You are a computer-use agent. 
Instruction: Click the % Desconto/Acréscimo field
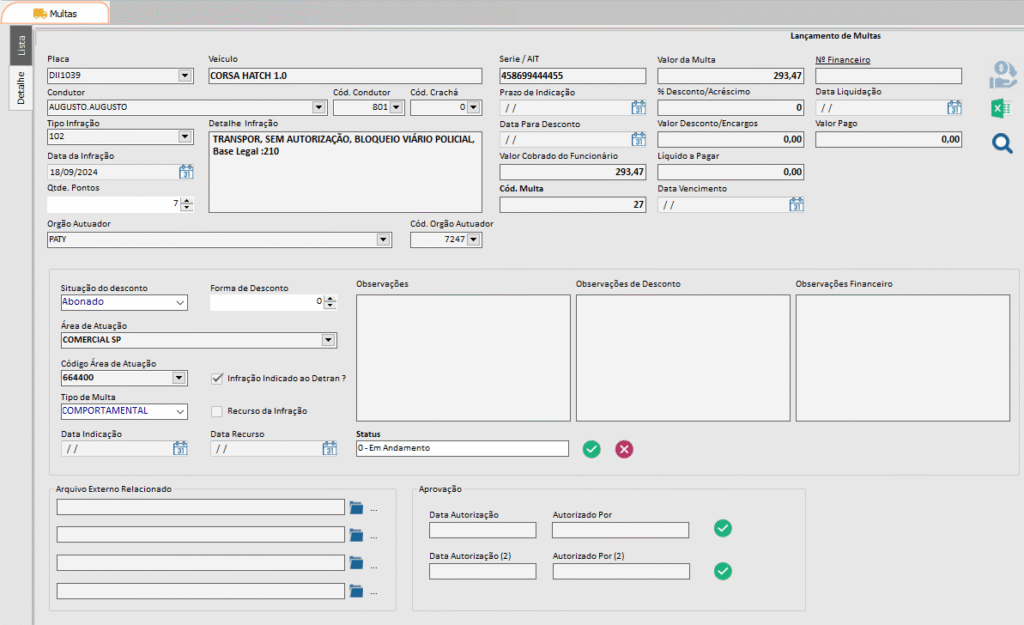(x=730, y=107)
